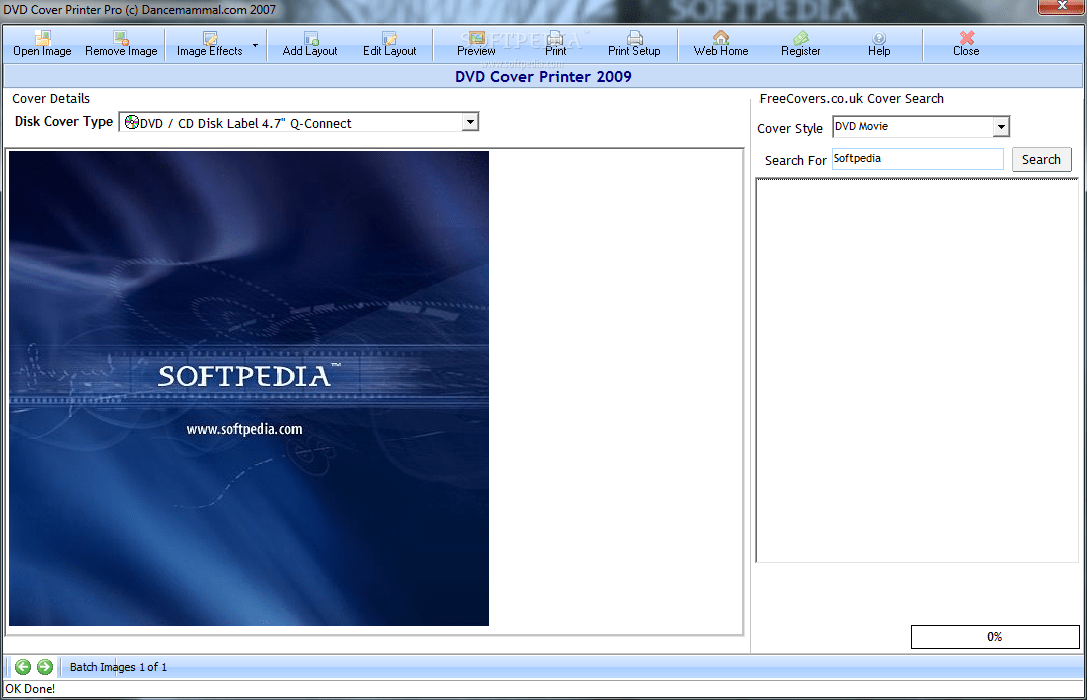Open the Edit Layout tool

390,43
